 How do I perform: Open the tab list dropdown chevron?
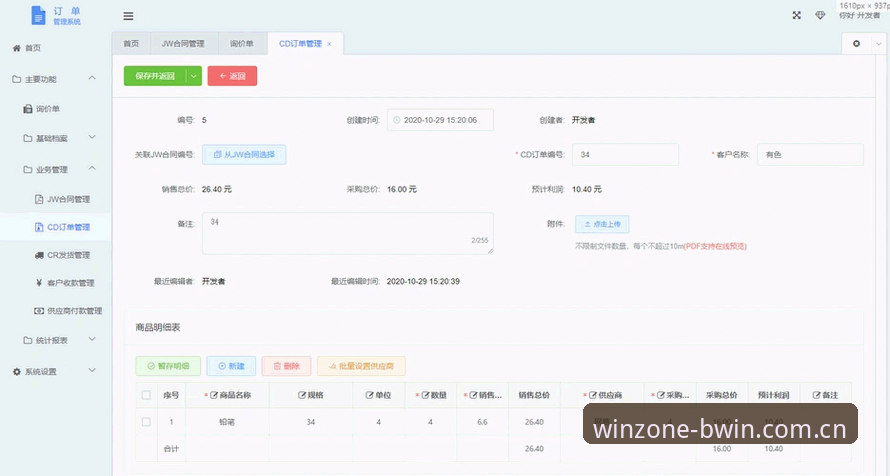879,44
